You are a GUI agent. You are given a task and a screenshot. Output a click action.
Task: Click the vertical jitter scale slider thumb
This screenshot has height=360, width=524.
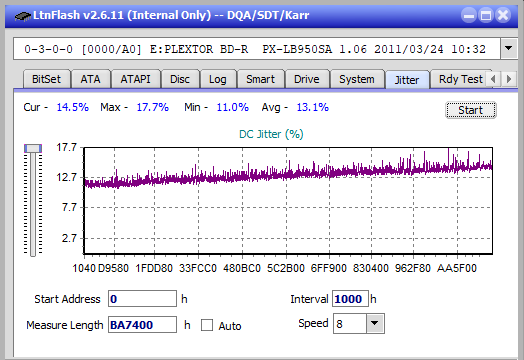click(x=33, y=148)
